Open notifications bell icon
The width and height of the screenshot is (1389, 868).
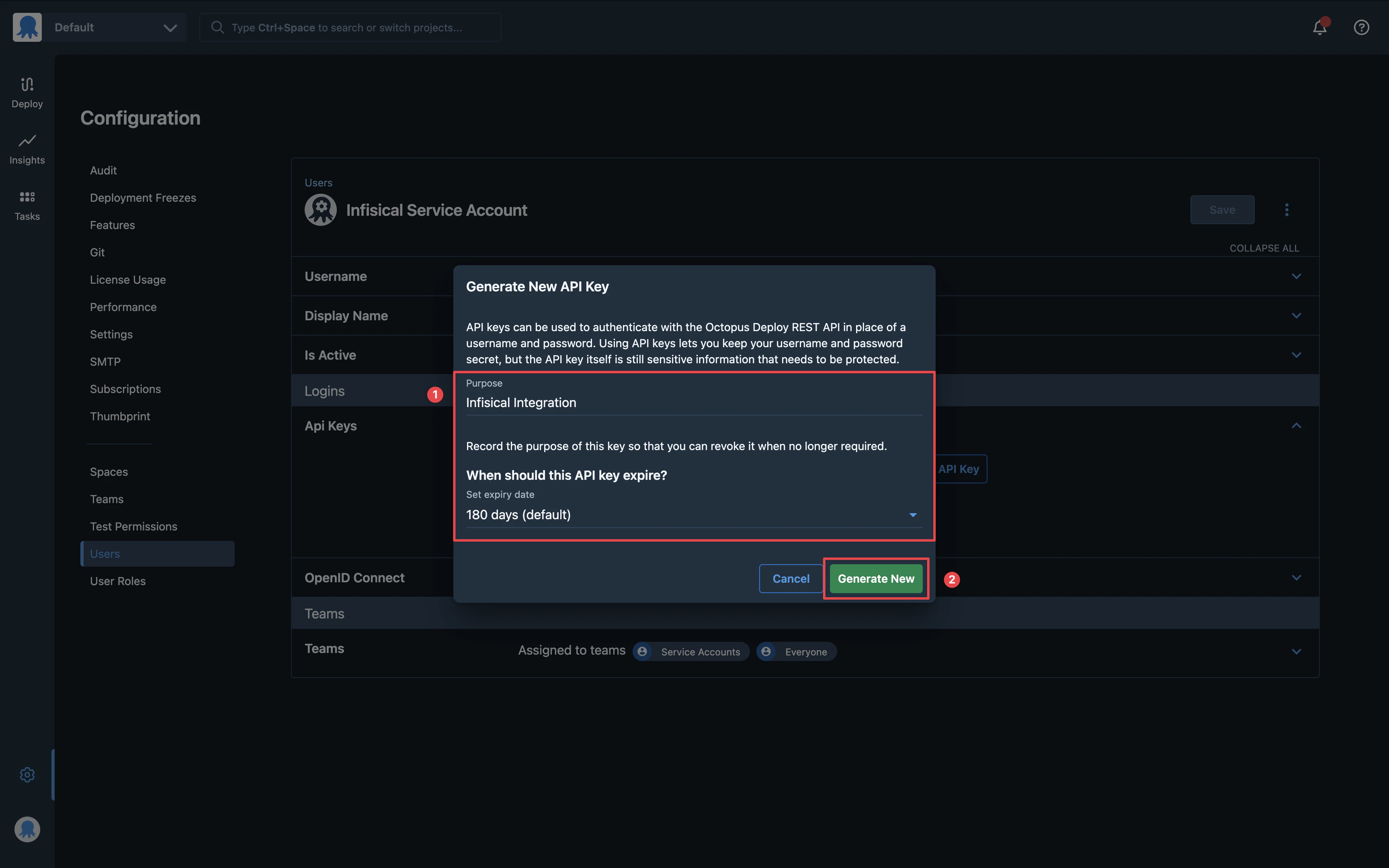[1319, 27]
